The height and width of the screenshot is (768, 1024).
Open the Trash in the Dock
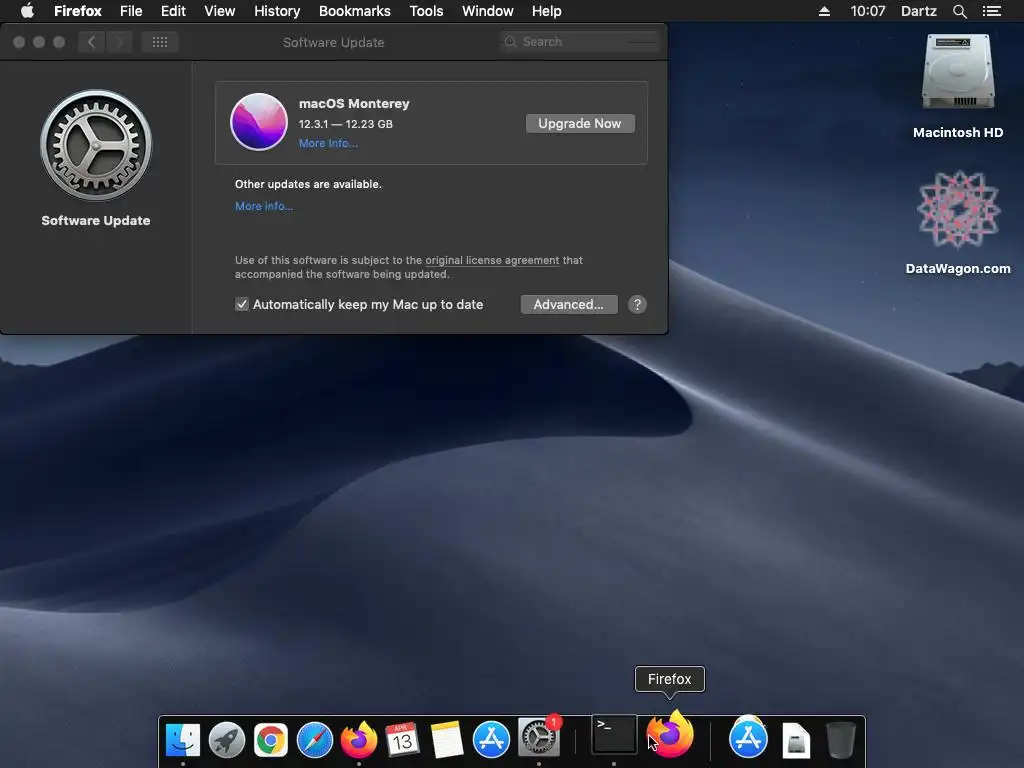click(x=840, y=740)
